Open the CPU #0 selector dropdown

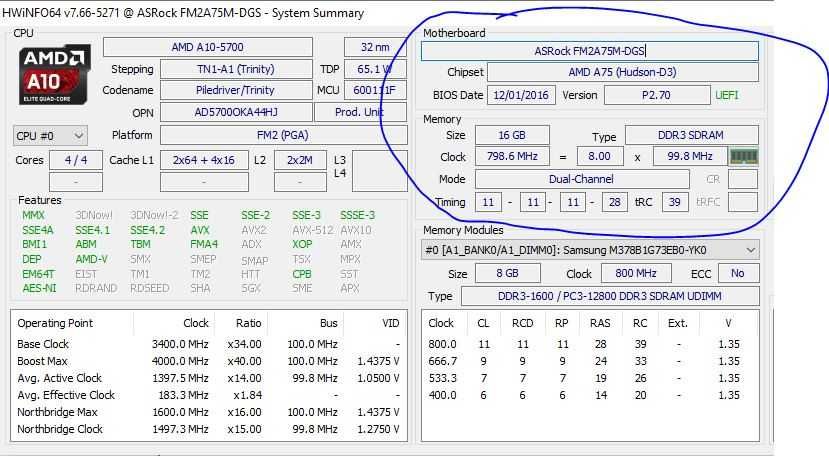50,136
